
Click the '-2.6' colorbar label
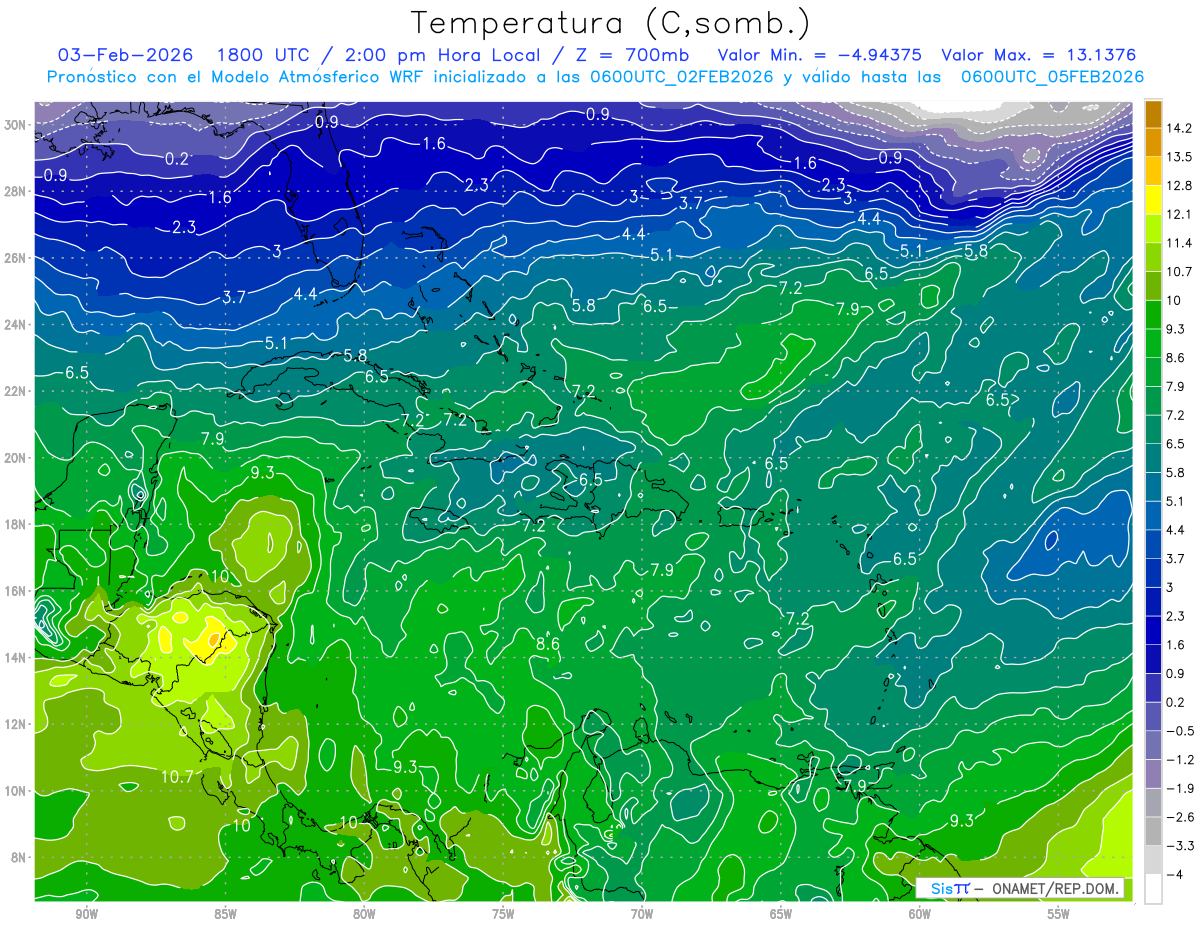click(x=1179, y=817)
